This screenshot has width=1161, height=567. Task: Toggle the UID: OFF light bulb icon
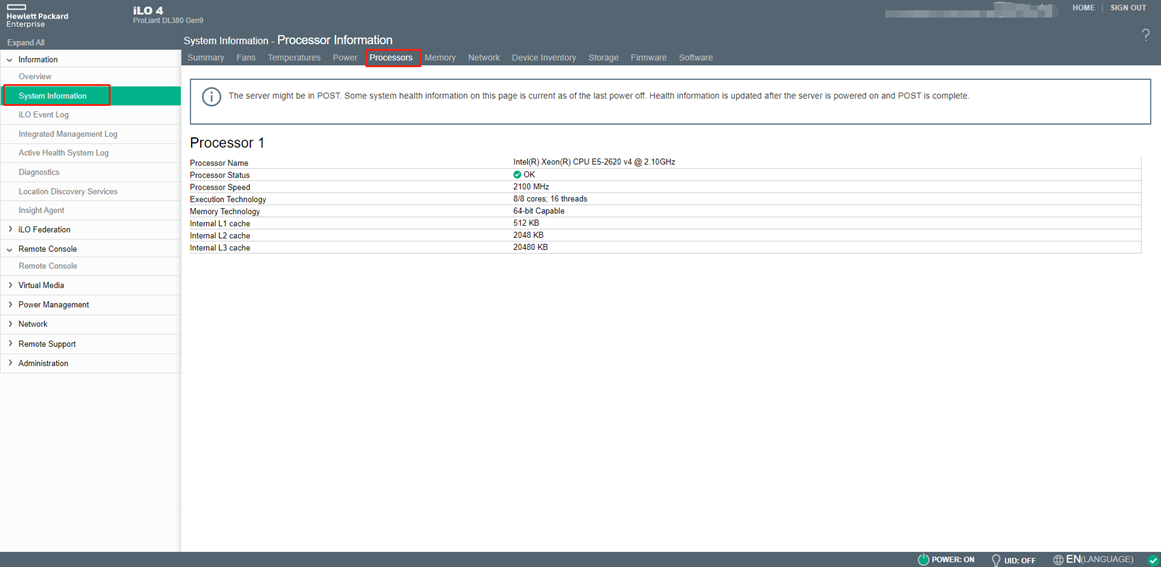pyautogui.click(x=997, y=560)
